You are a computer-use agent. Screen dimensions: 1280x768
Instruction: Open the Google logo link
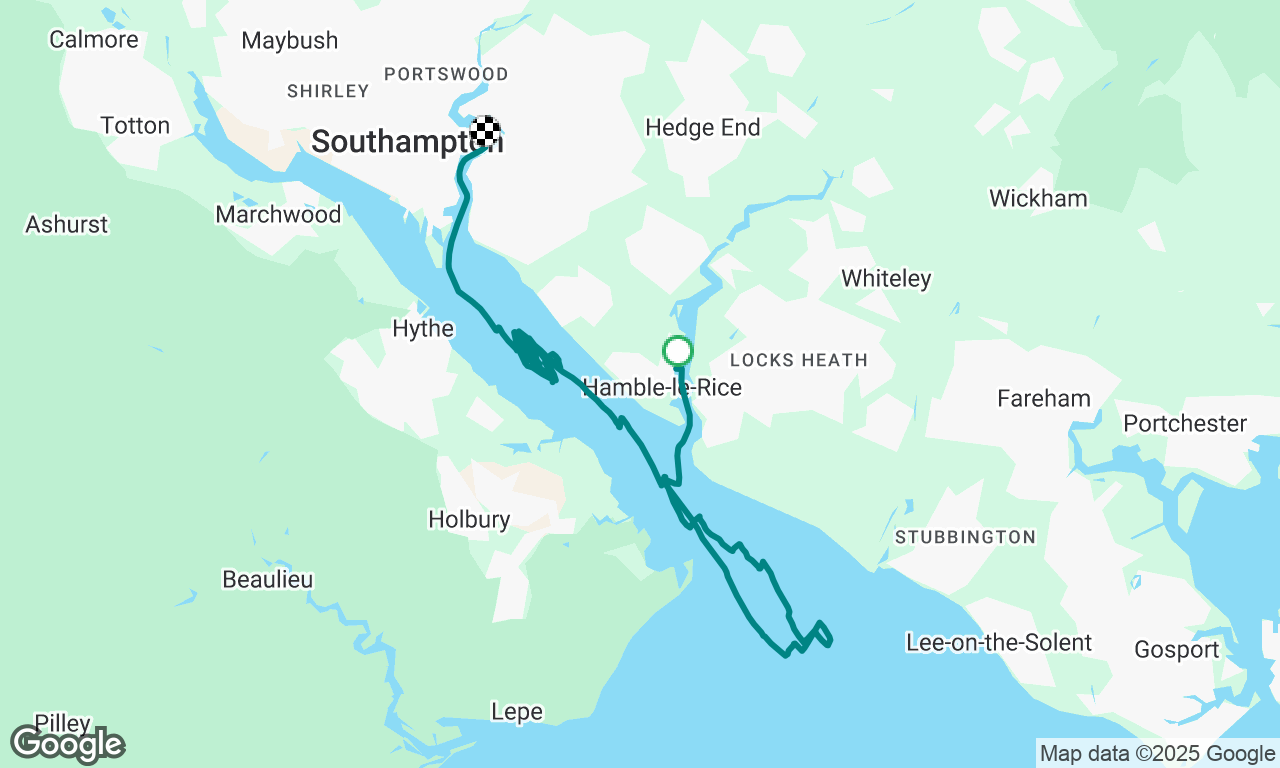(x=68, y=744)
